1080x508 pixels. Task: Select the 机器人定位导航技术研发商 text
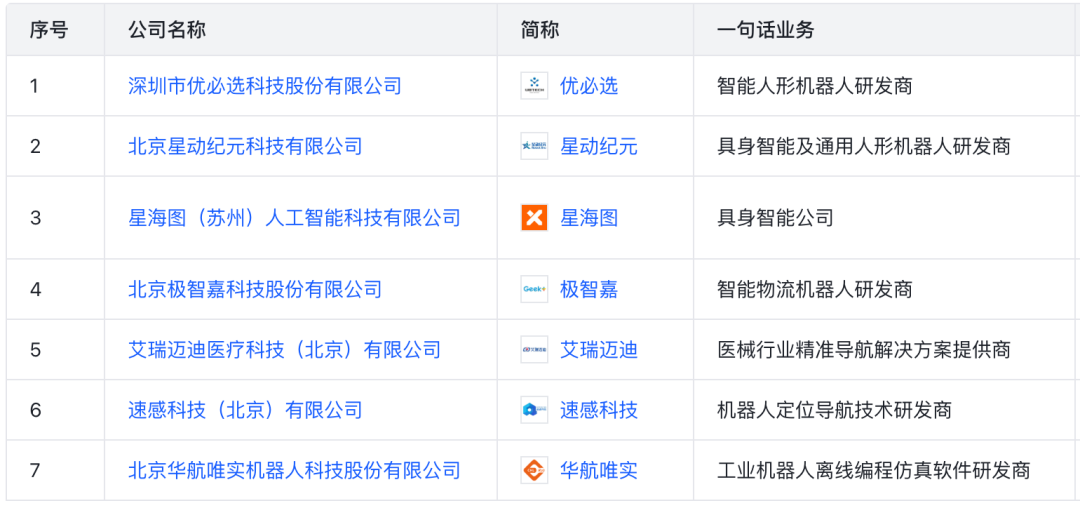pyautogui.click(x=834, y=410)
